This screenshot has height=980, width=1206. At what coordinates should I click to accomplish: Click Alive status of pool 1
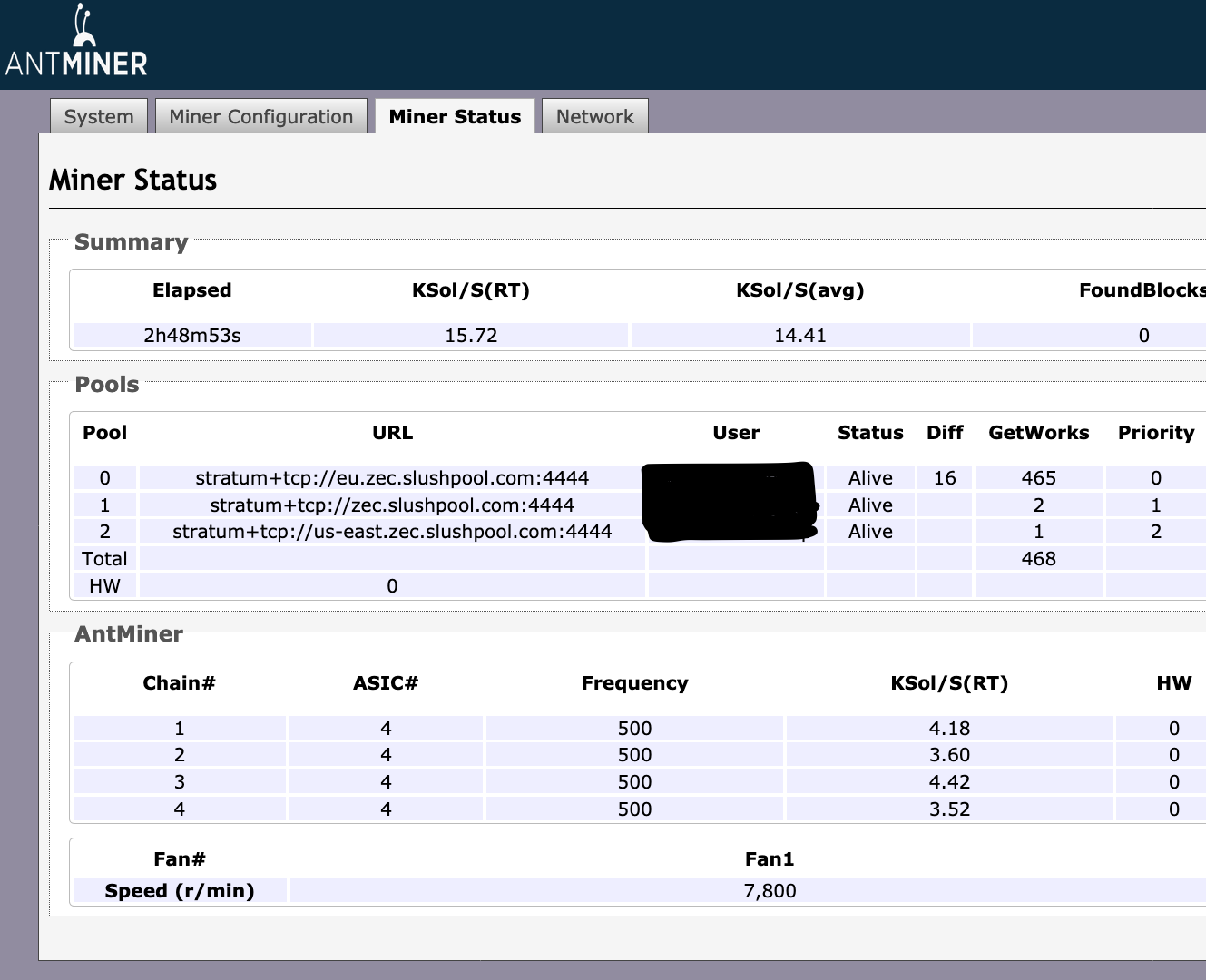tap(870, 505)
